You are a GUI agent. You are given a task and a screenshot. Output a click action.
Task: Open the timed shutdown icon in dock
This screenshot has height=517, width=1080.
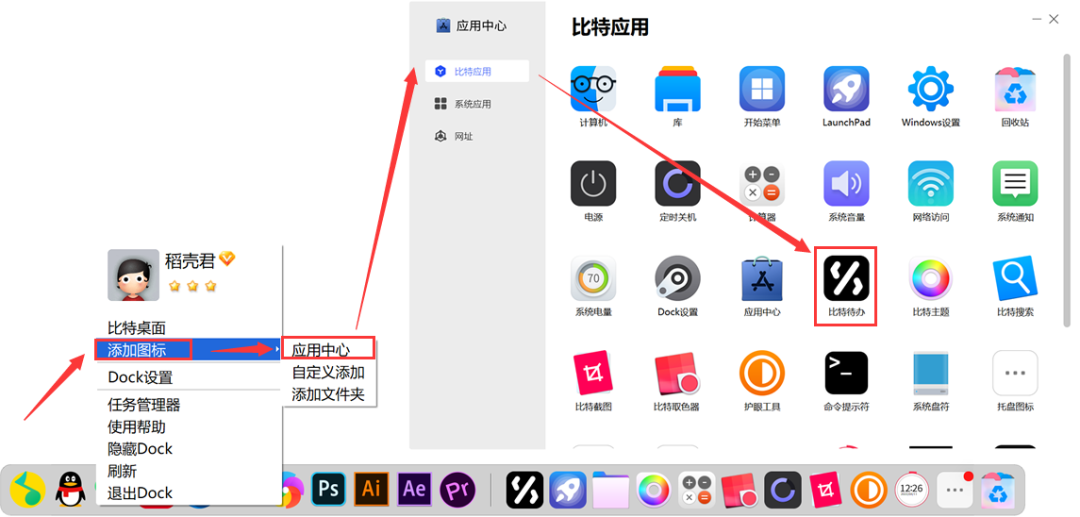(782, 489)
